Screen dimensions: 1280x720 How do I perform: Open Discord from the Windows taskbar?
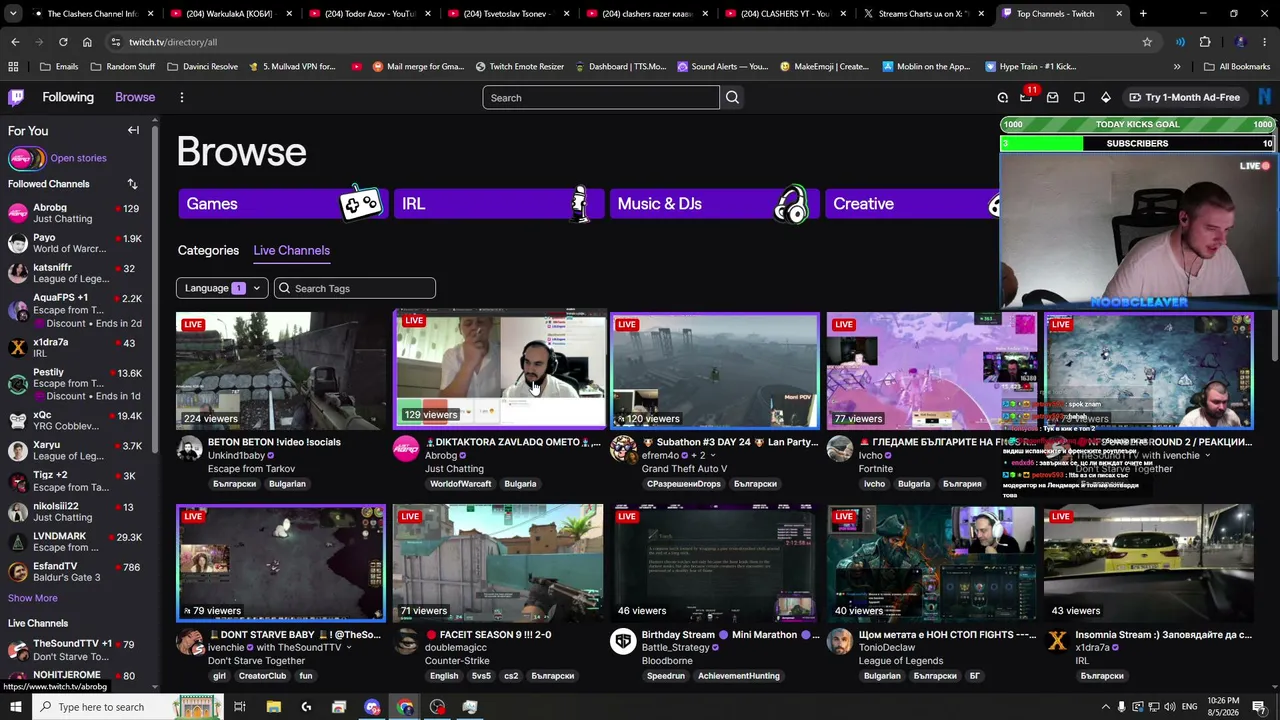pyautogui.click(x=372, y=707)
